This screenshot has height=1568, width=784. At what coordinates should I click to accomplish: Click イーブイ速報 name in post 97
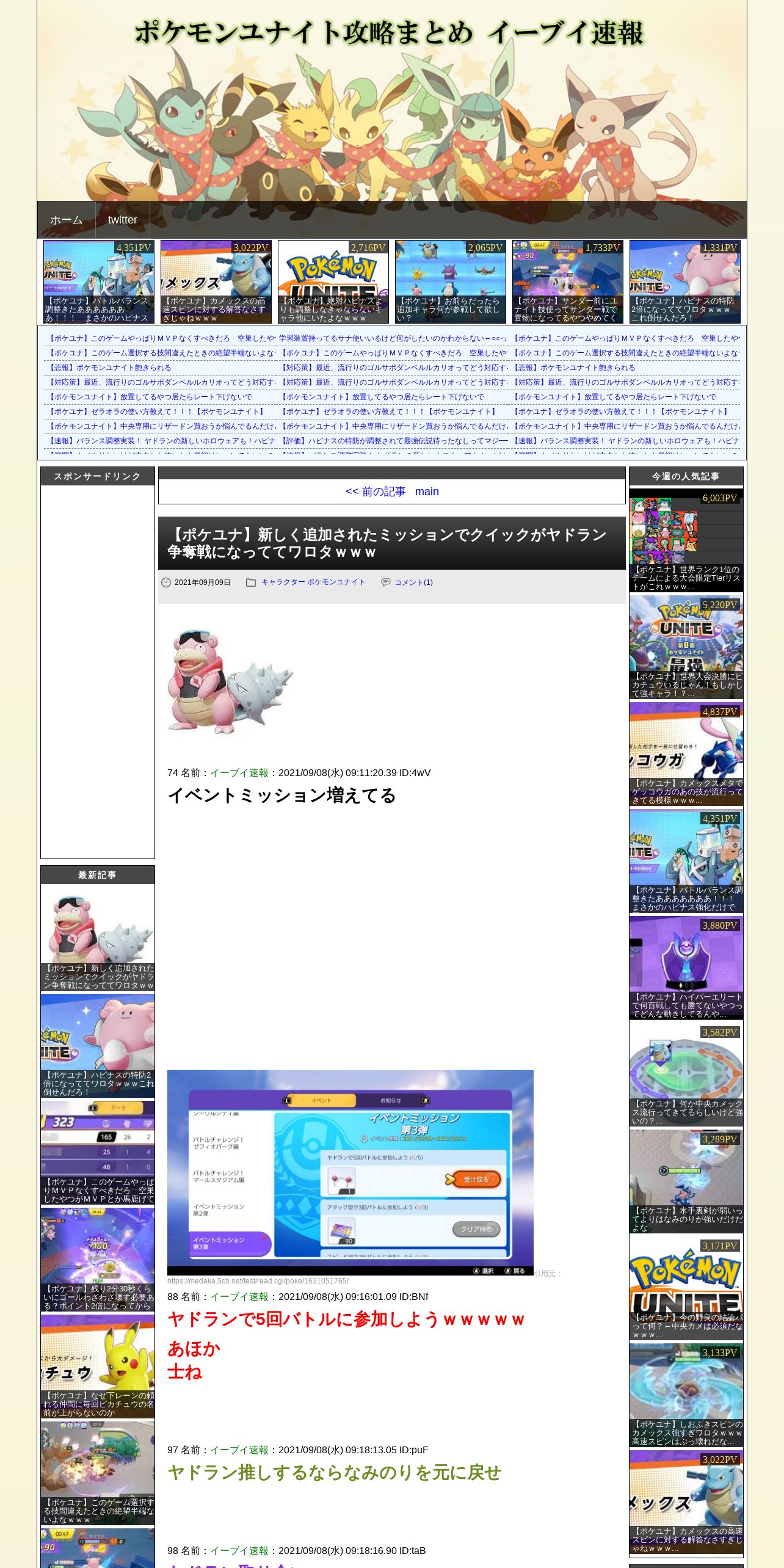239,1450
